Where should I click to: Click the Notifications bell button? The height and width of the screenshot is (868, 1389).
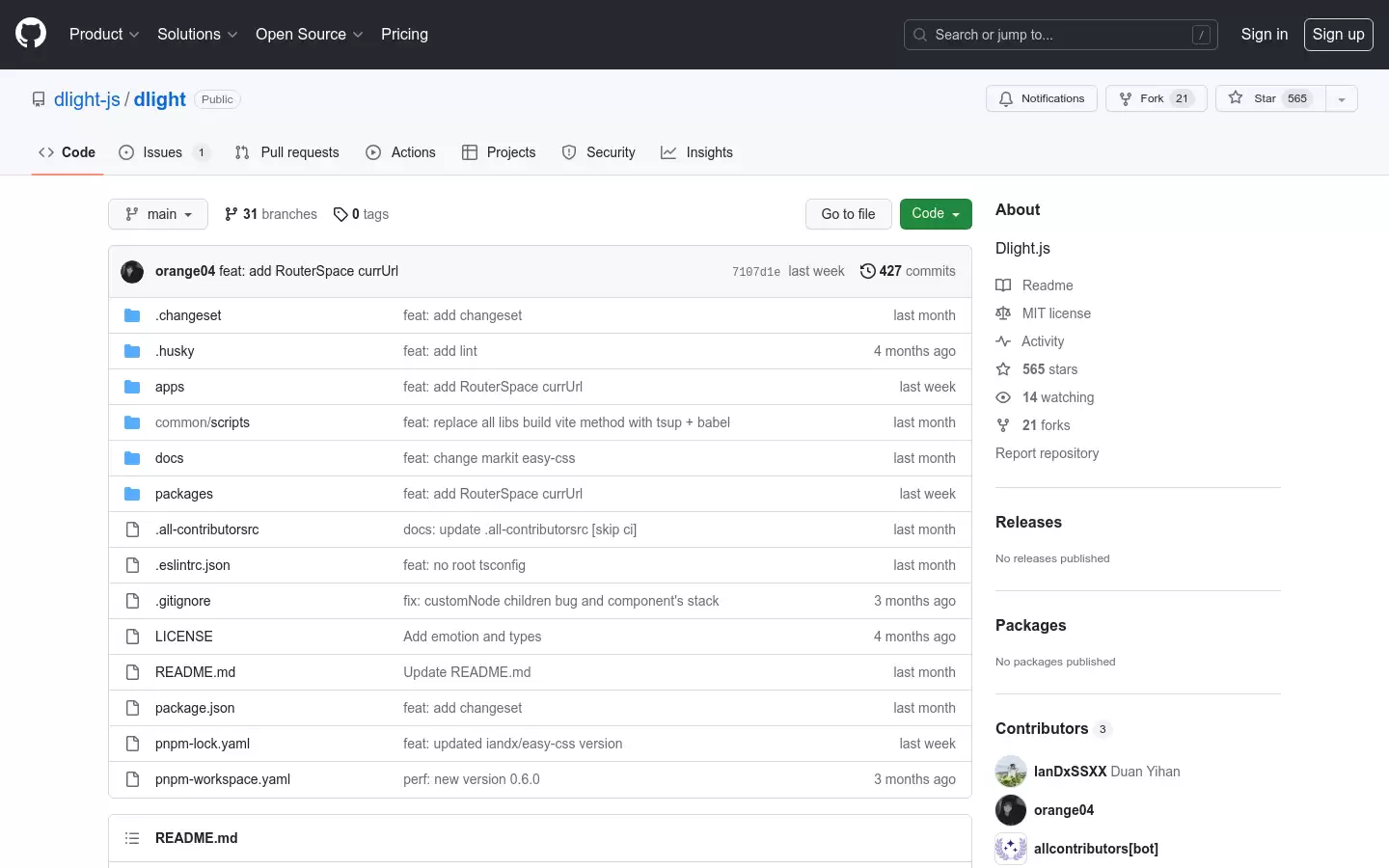1042,98
